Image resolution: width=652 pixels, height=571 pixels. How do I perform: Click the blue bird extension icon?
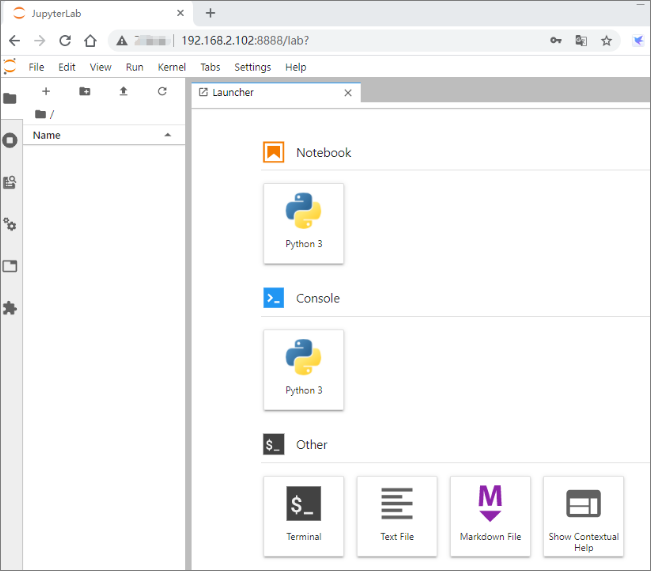point(638,40)
